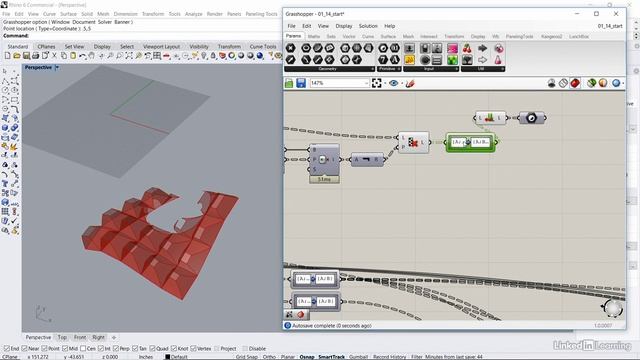Select the yellow icon in Input group
This screenshot has height=360, width=640.
click(x=409, y=60)
